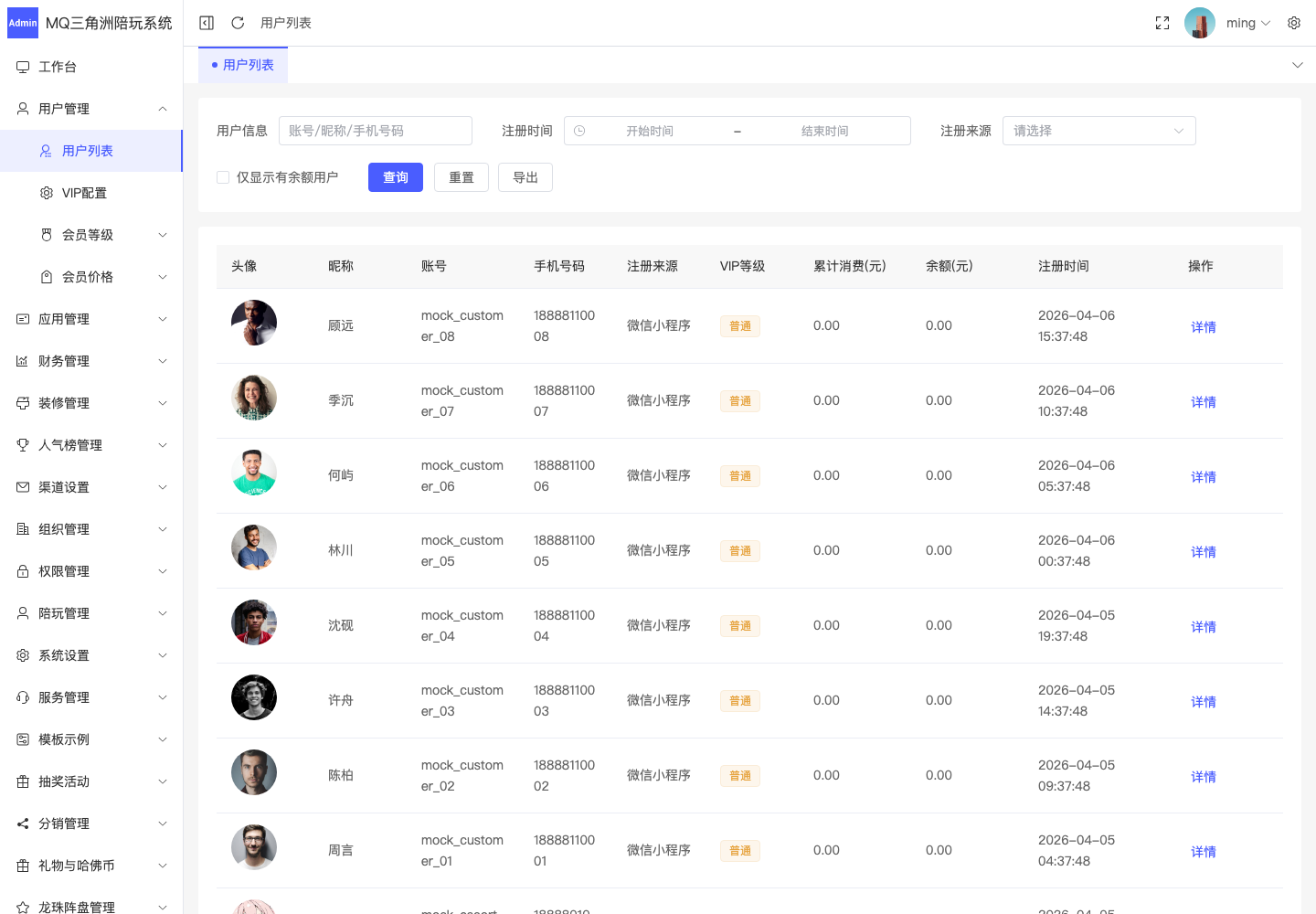Open settings gear icon at top right
Screen dimensions: 1316x914
point(1294,23)
